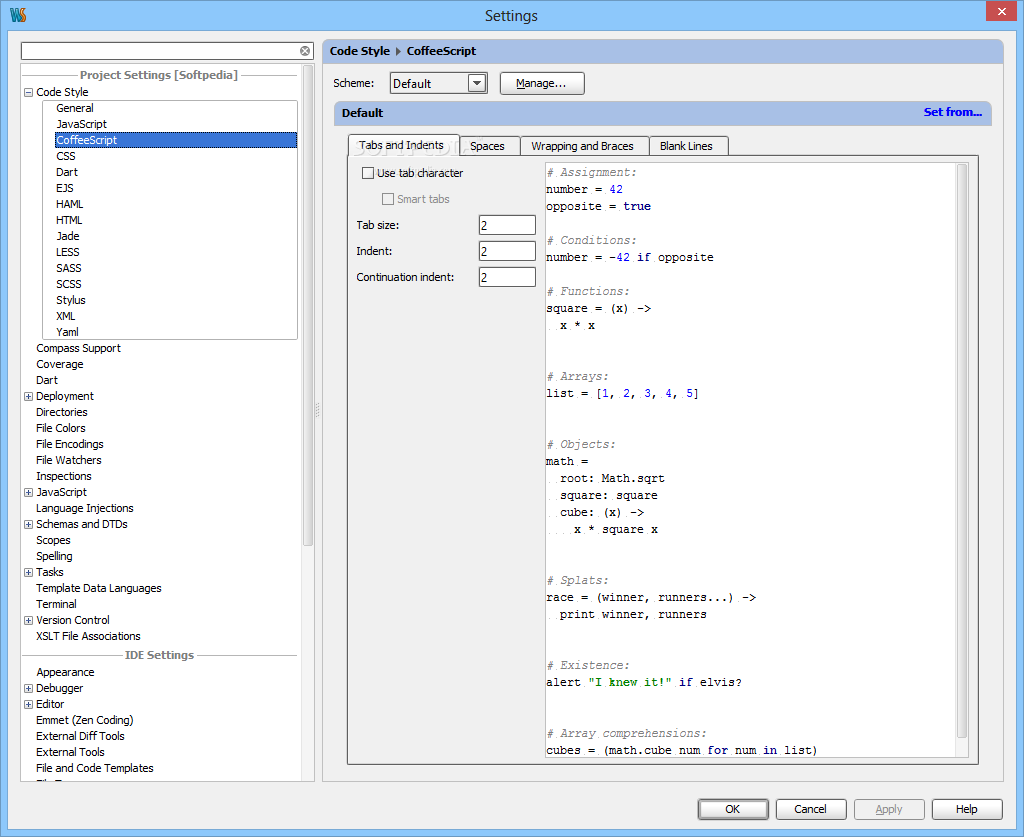Expand the JavaScript project settings node
The height and width of the screenshot is (837, 1024).
click(x=28, y=492)
